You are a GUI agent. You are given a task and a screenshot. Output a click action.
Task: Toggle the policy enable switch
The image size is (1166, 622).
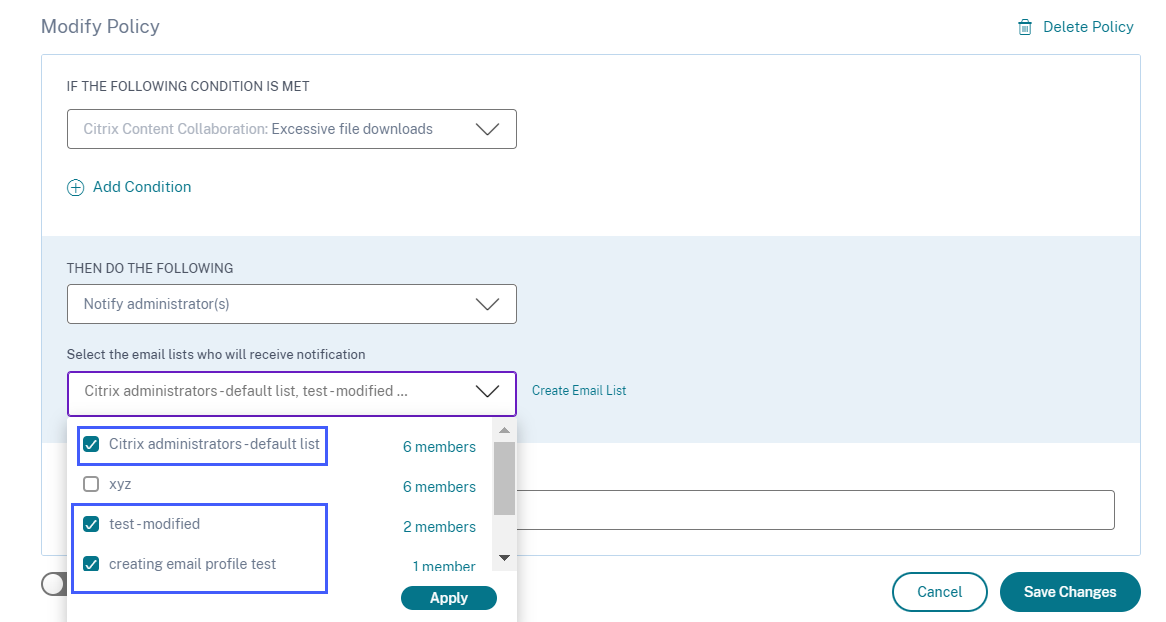coord(54,584)
